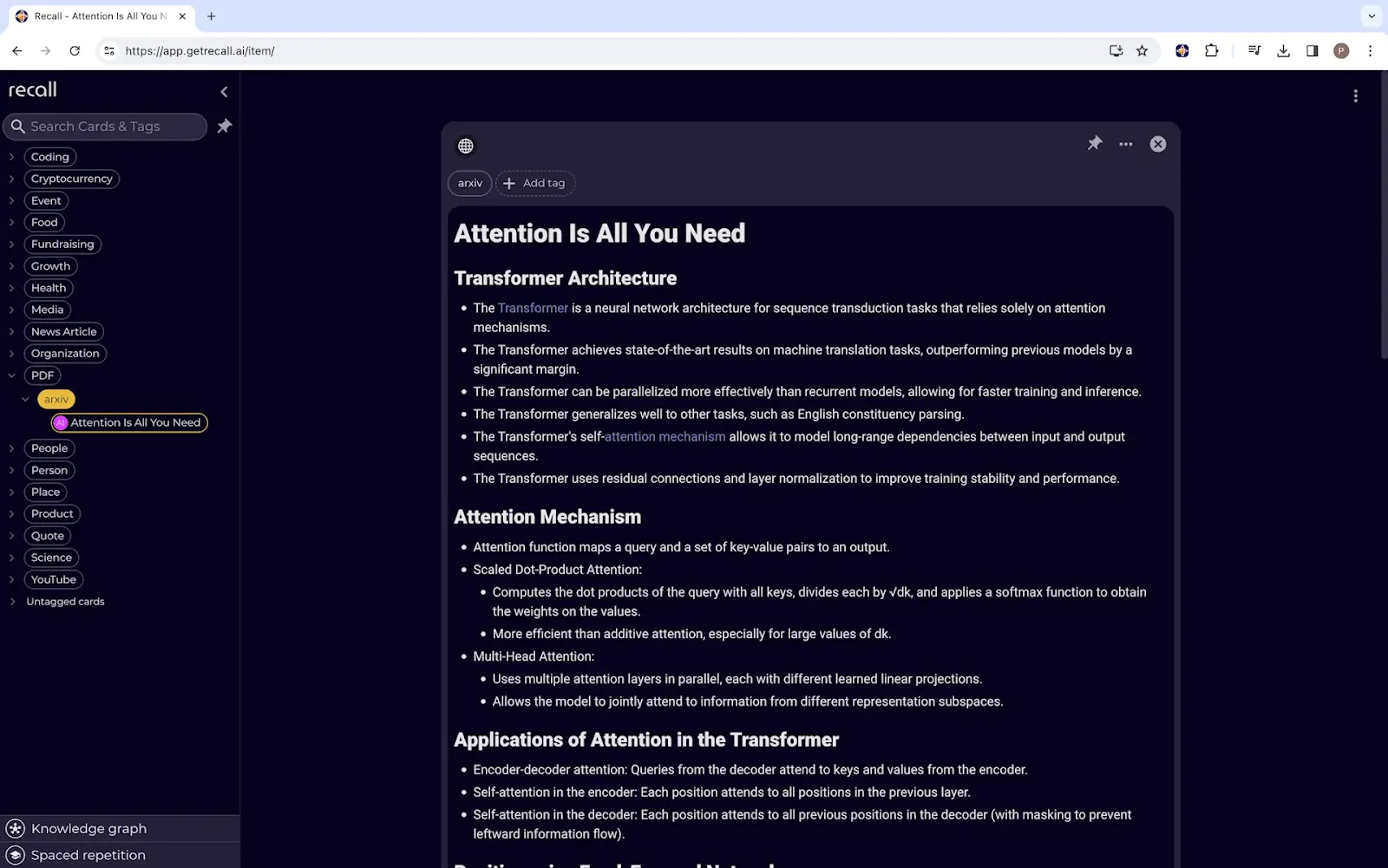Click the search magnifier icon in sidebar
The image size is (1388, 868).
[x=17, y=126]
